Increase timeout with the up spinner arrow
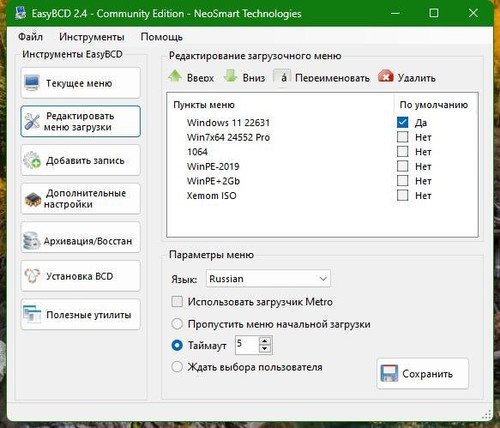The image size is (500, 428). [x=265, y=341]
